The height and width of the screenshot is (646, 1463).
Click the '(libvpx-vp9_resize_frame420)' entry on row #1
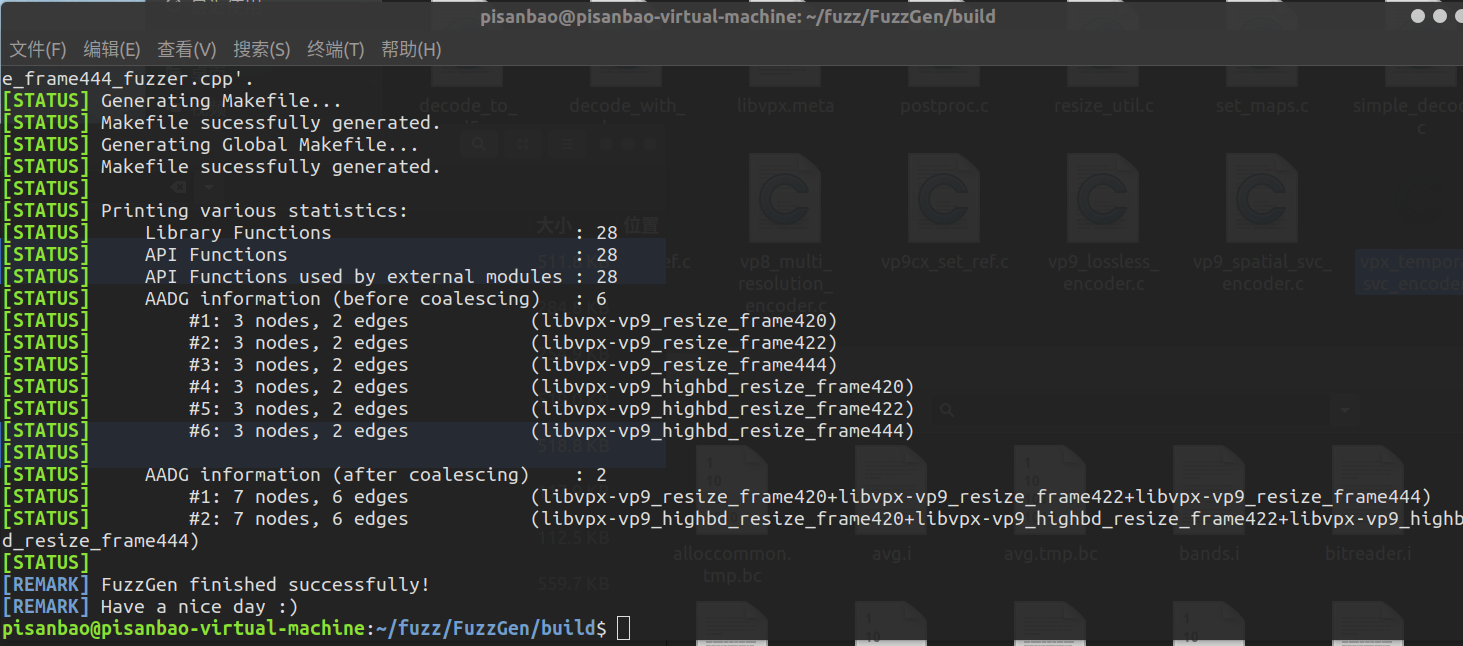point(684,321)
